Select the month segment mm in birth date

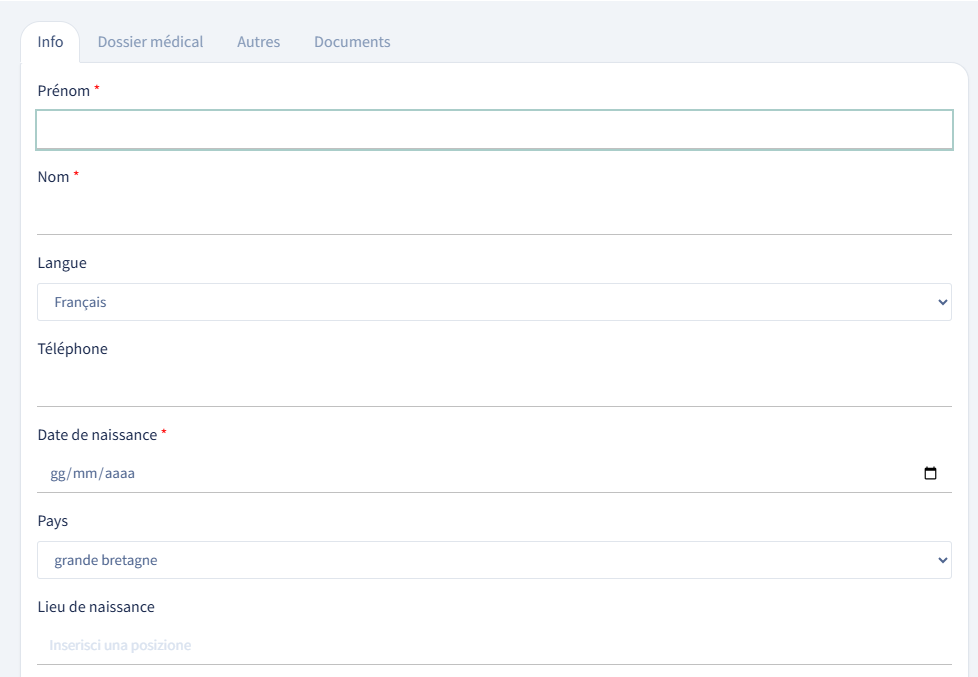[85, 474]
